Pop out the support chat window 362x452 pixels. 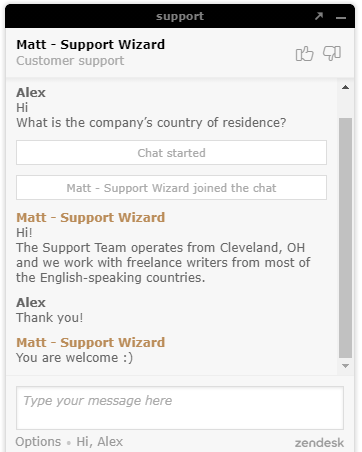319,16
